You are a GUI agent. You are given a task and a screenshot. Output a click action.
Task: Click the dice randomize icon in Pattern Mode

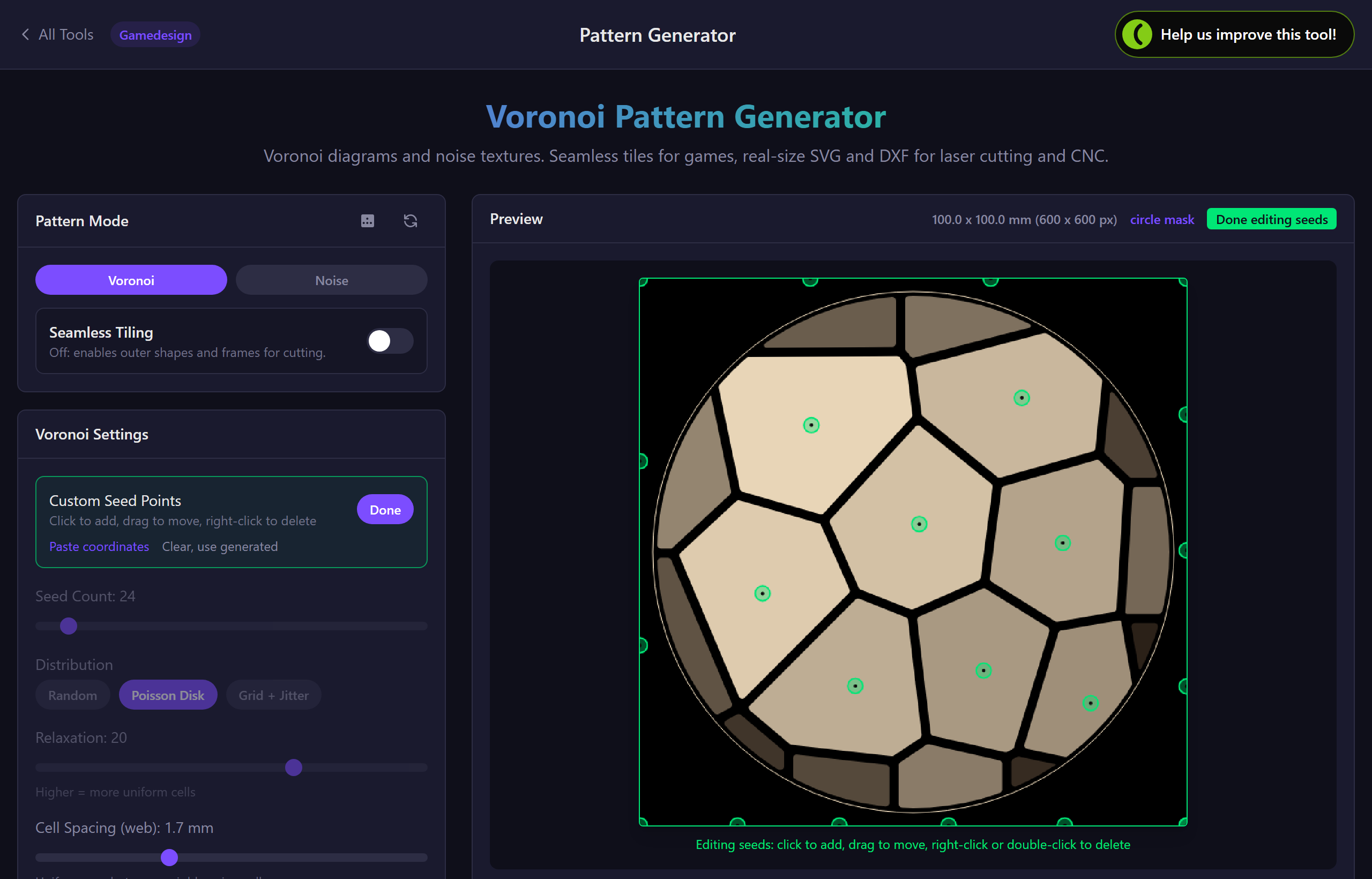[368, 221]
